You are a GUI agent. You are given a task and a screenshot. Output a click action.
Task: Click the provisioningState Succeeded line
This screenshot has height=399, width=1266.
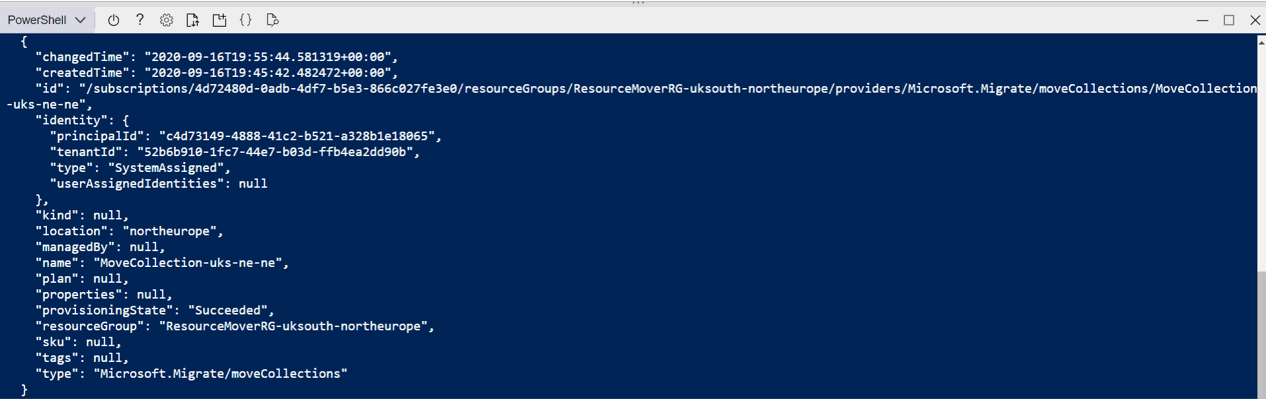(155, 311)
